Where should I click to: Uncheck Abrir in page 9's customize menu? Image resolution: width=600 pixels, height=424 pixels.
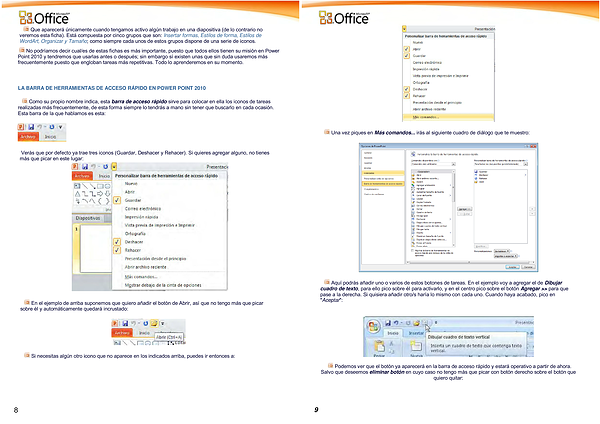click(x=407, y=49)
